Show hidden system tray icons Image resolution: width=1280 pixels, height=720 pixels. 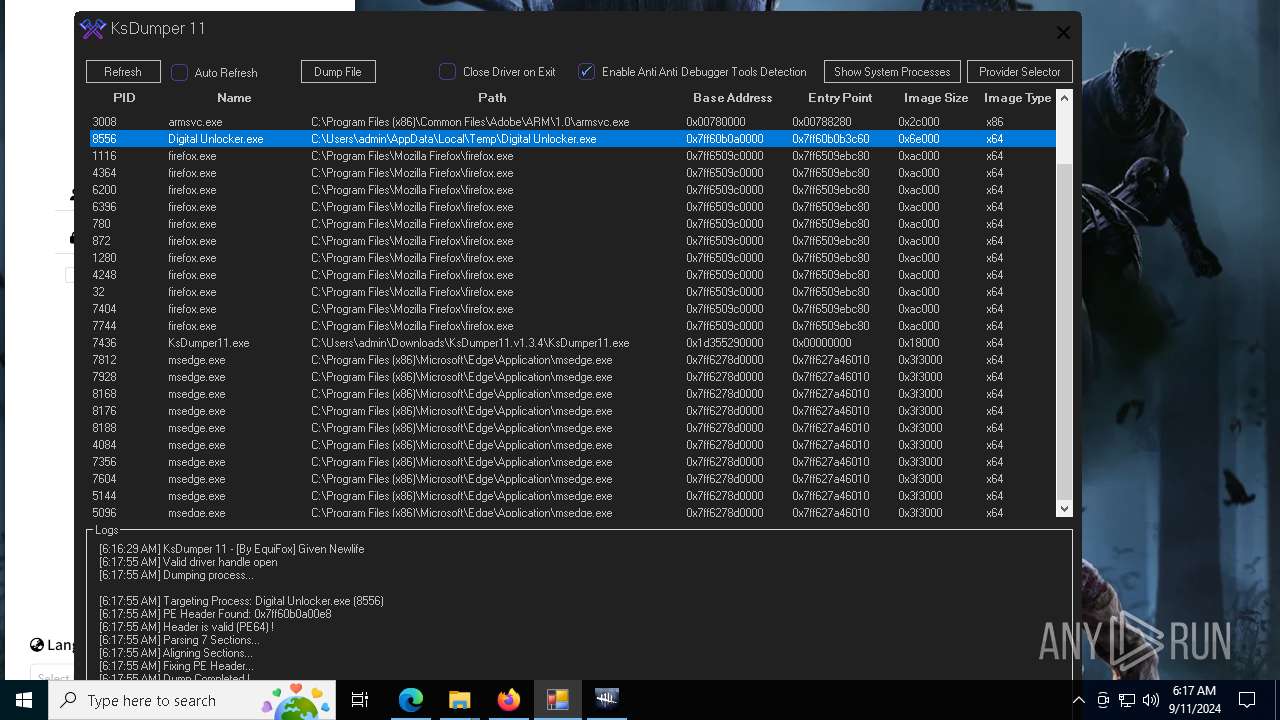point(1078,700)
